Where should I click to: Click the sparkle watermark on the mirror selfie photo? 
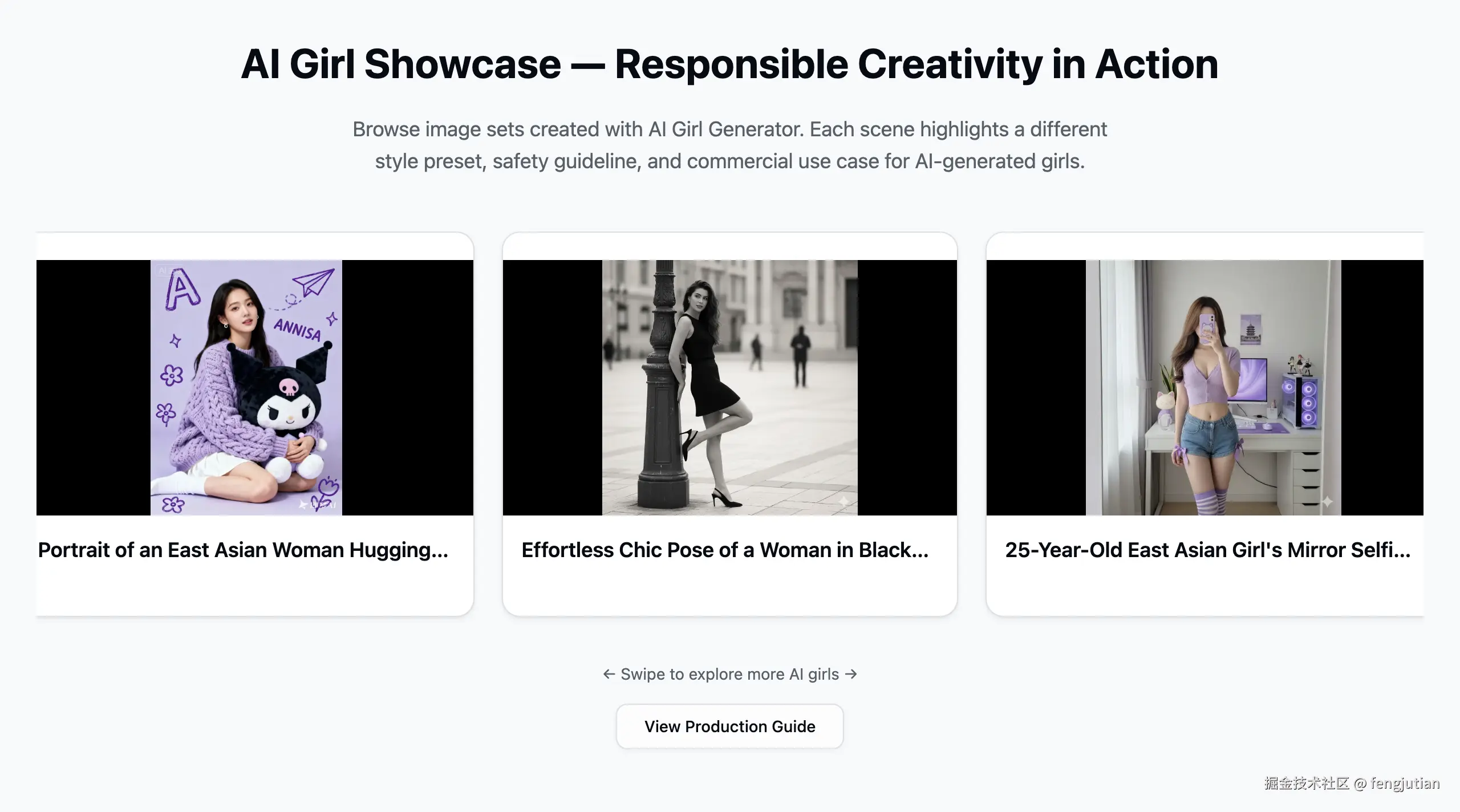1327,501
